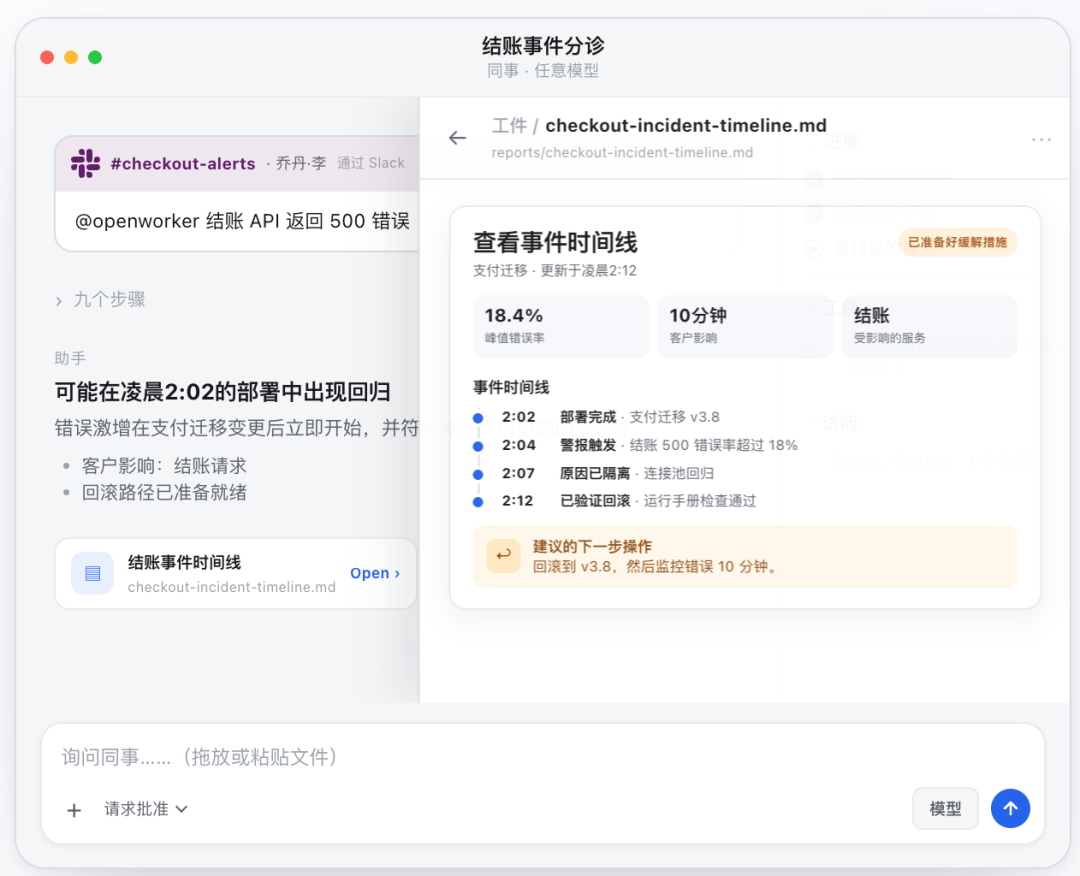Click the 可能在凌晨2:02的部署中出现回归 heading
The height and width of the screenshot is (876, 1080).
pos(222,392)
